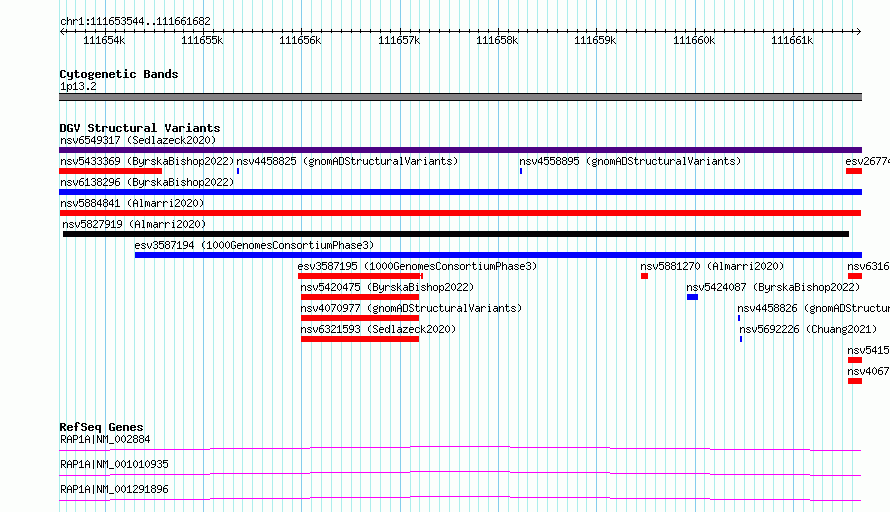Click the red nsv6321593 variant bar
Viewport: 890px width, 512px height.
[x=360, y=339]
